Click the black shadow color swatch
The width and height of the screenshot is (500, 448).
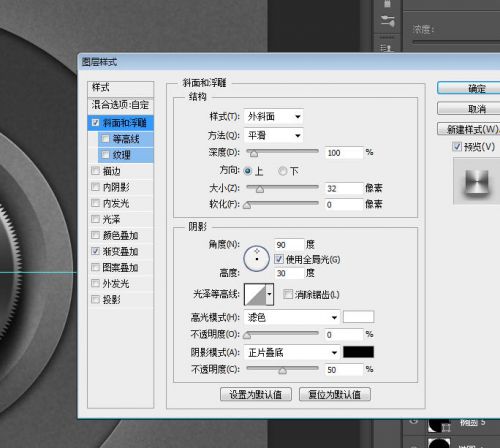(358, 352)
